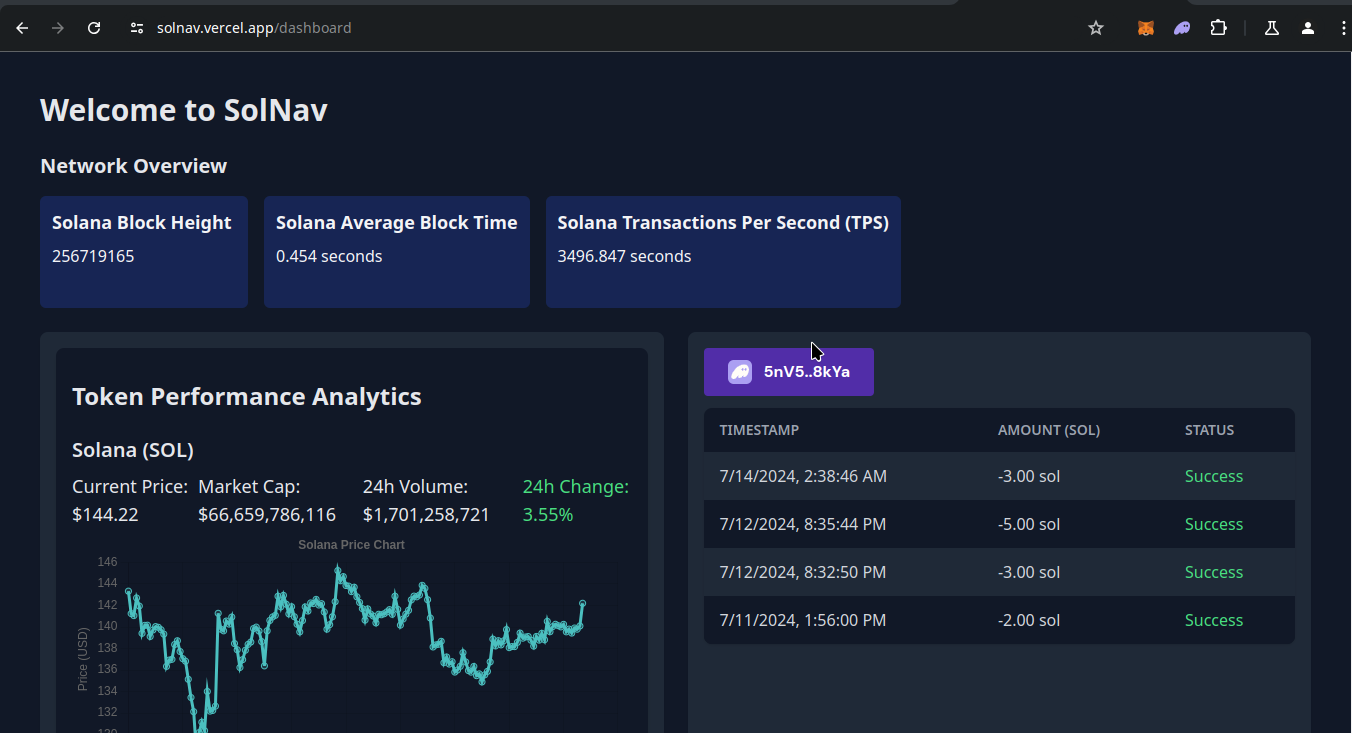
Task: Select the 7/14/2024, 2:38:46 AM timestamp
Action: point(803,476)
